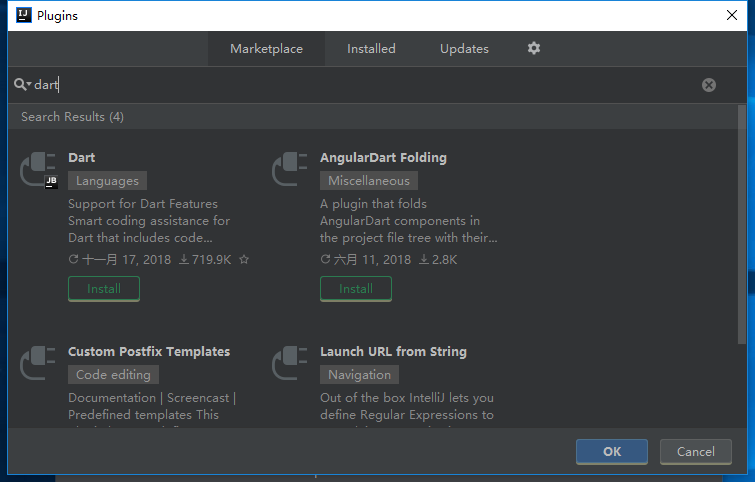
Task: Switch to the Installed tab
Action: tap(371, 48)
